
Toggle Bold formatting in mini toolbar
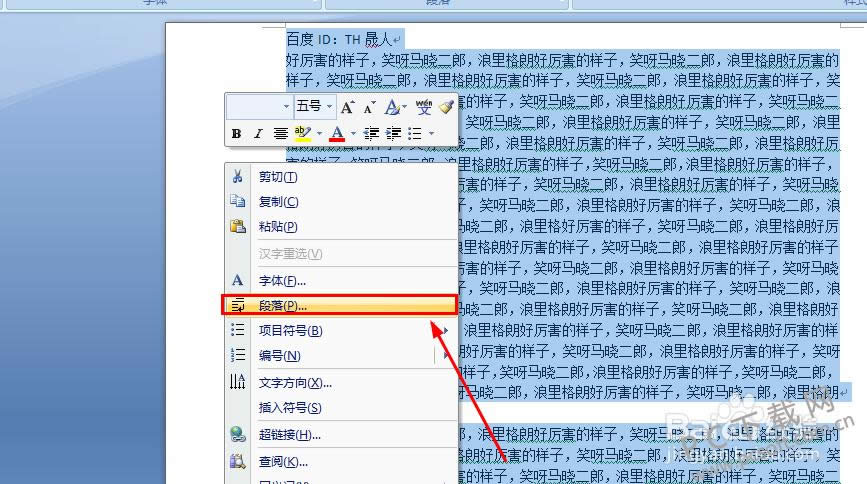coord(237,133)
